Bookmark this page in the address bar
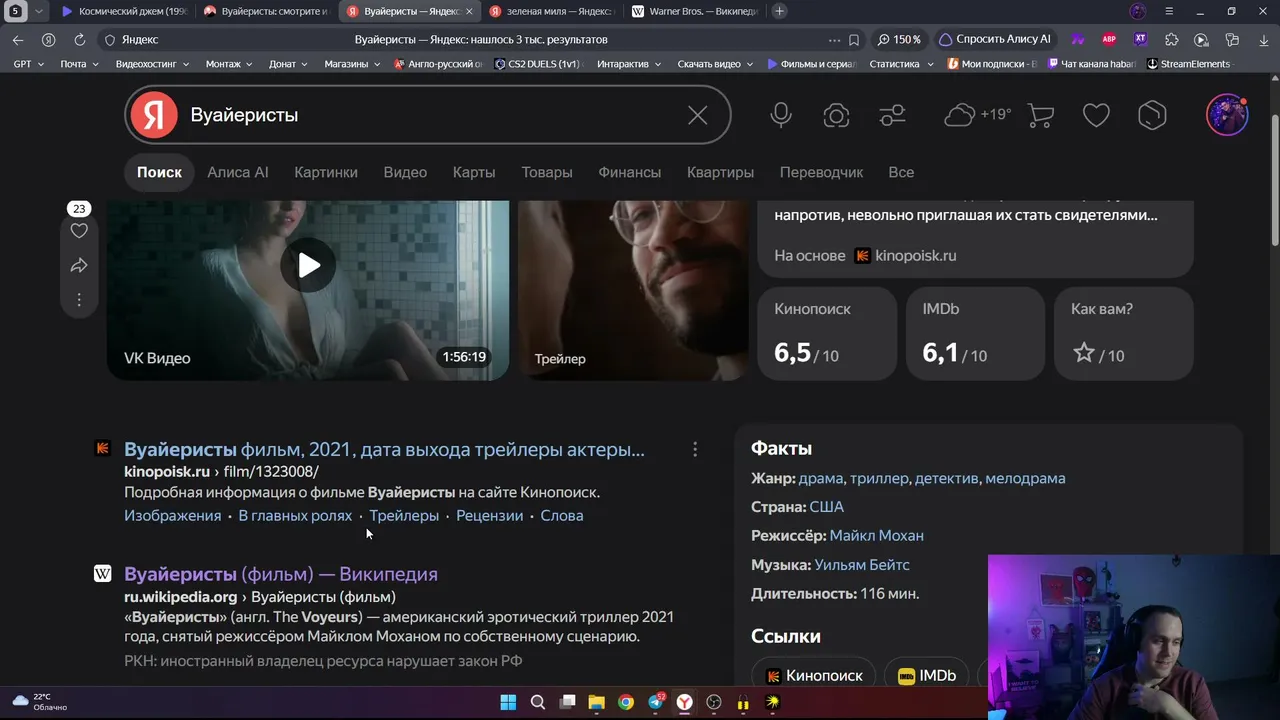The image size is (1280, 720). tap(854, 40)
